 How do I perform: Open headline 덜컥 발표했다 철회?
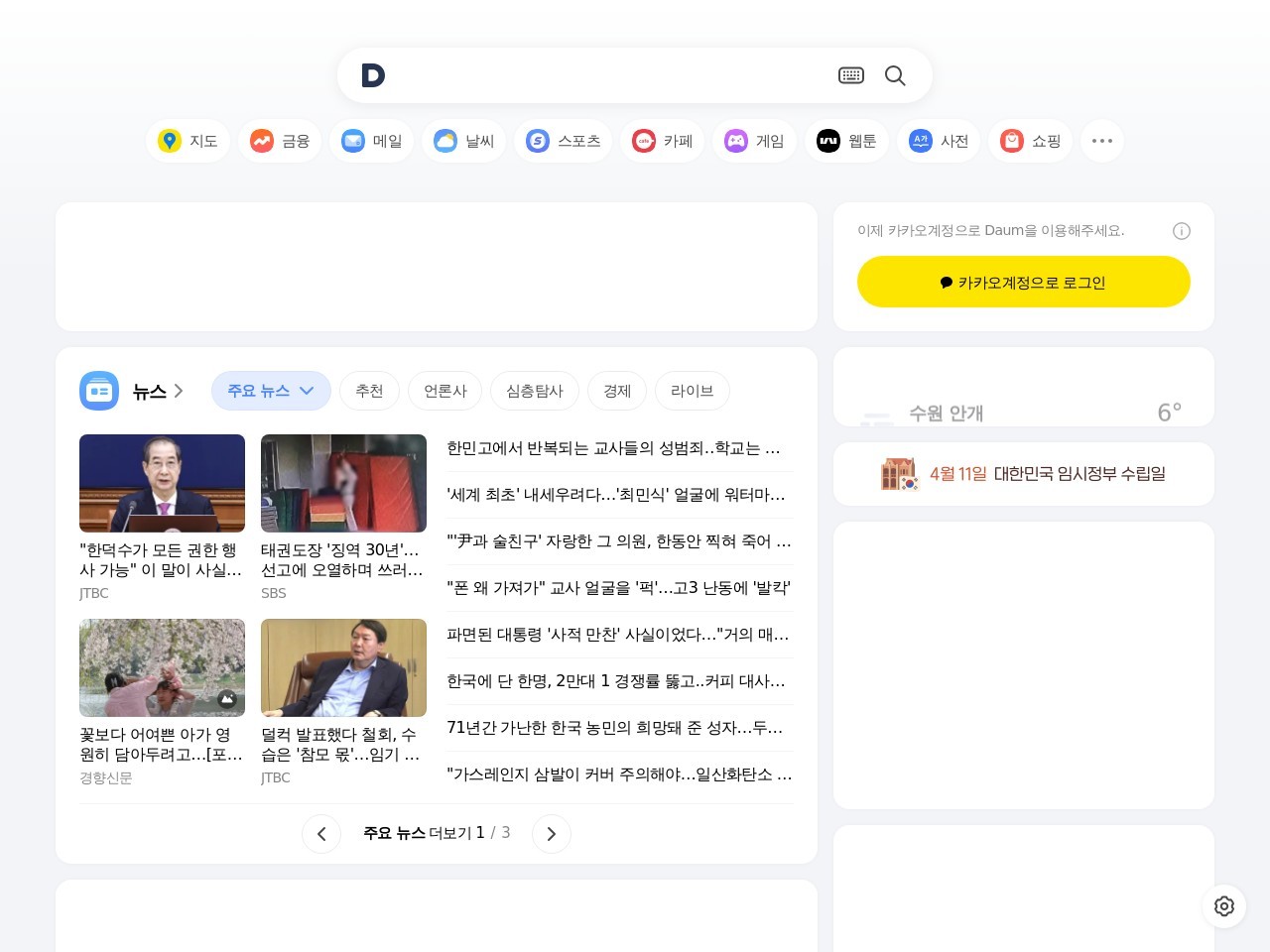coord(342,745)
